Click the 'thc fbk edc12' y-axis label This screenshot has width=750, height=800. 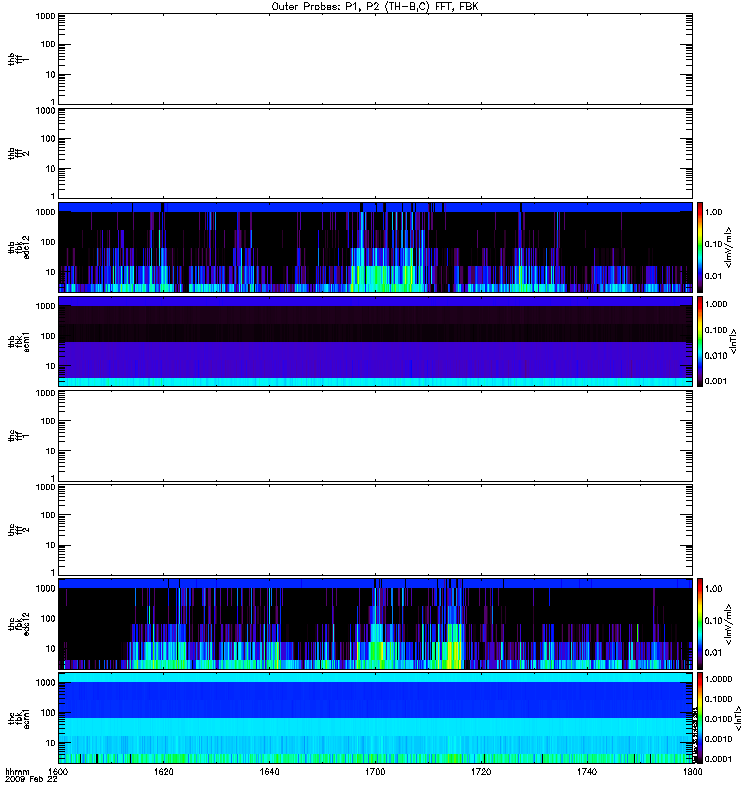(18, 624)
